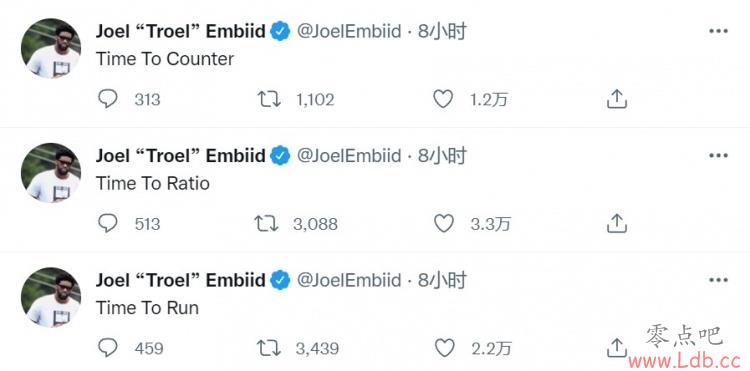Reply to the "Time To Ratio" tweet

[x=108, y=223]
